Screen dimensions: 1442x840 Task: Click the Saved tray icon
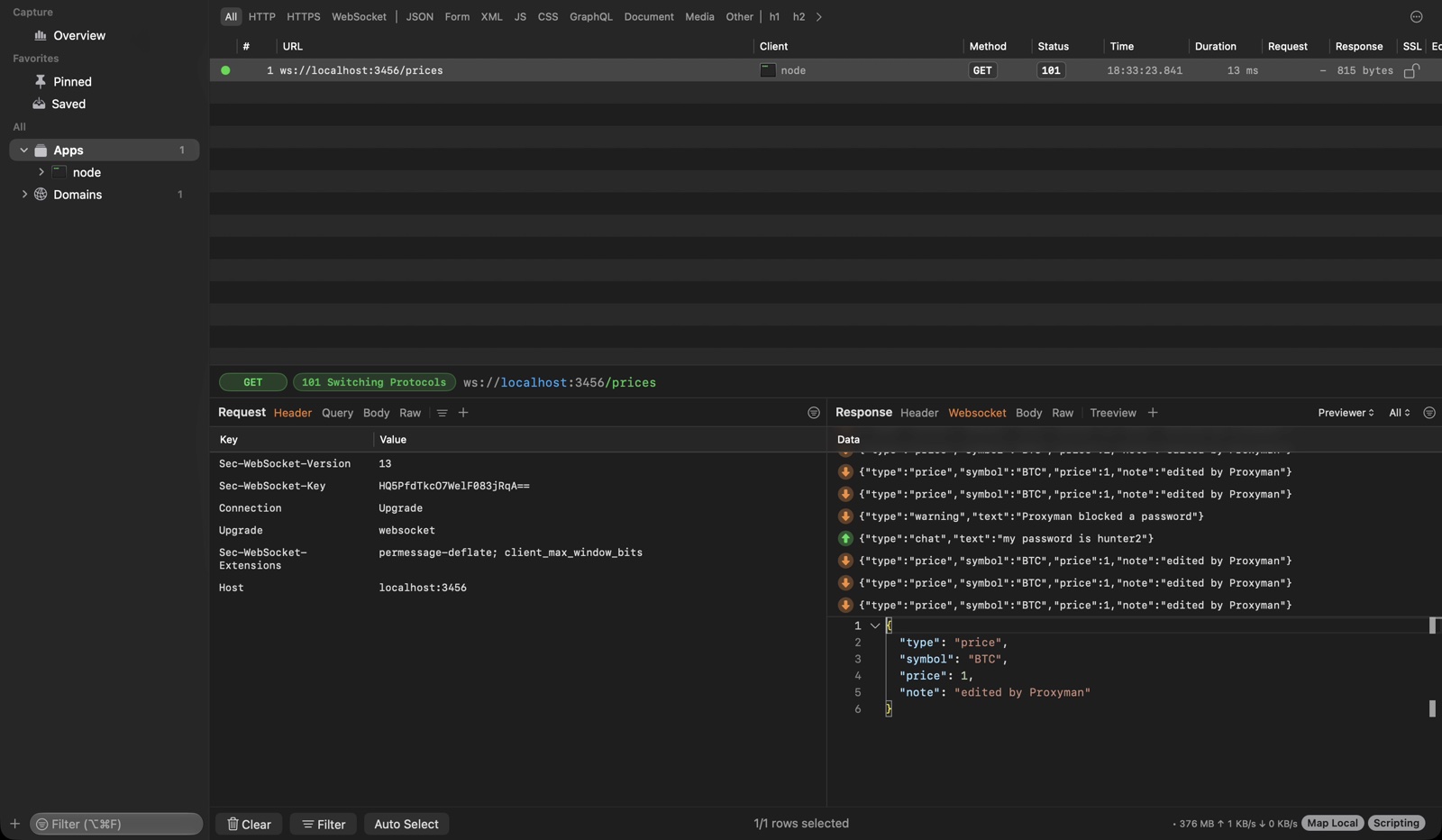pos(40,104)
